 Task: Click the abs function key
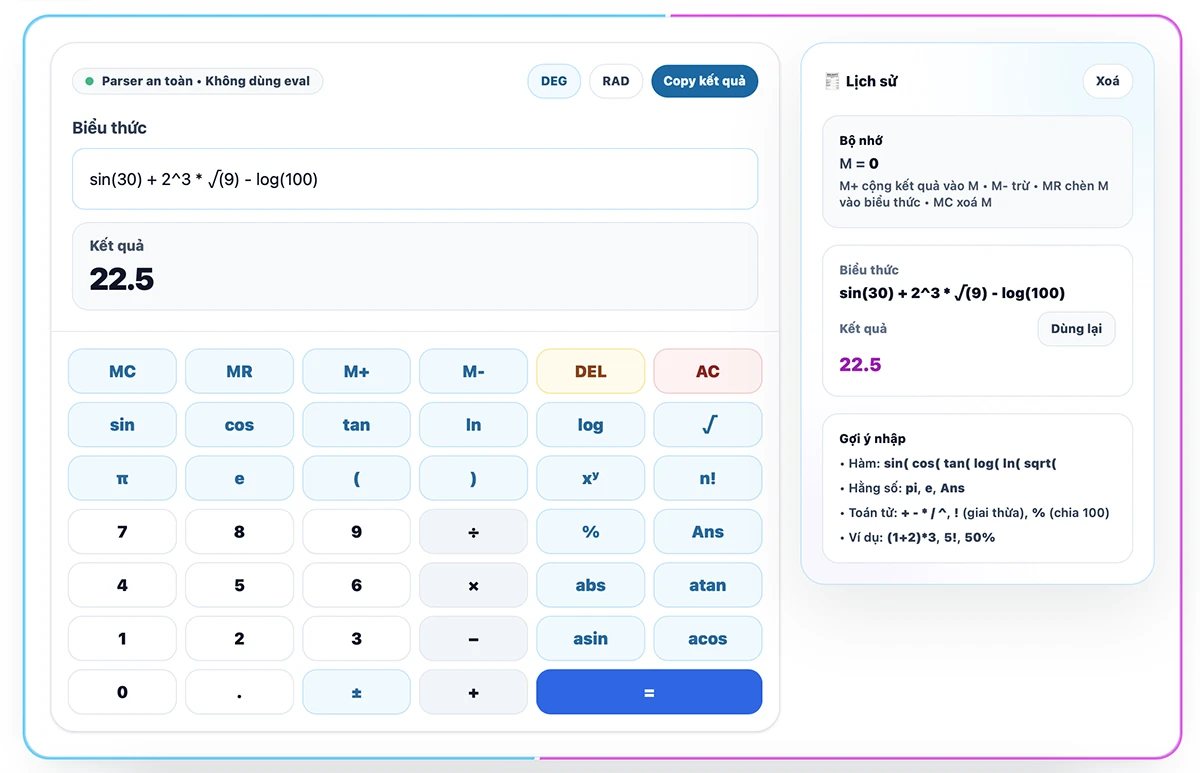click(590, 585)
